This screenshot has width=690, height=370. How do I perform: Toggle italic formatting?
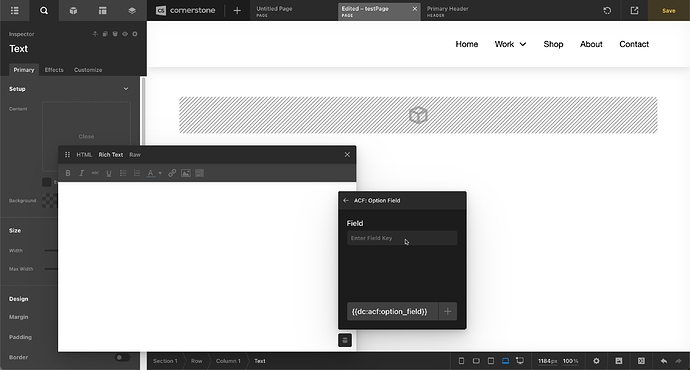pyautogui.click(x=81, y=173)
